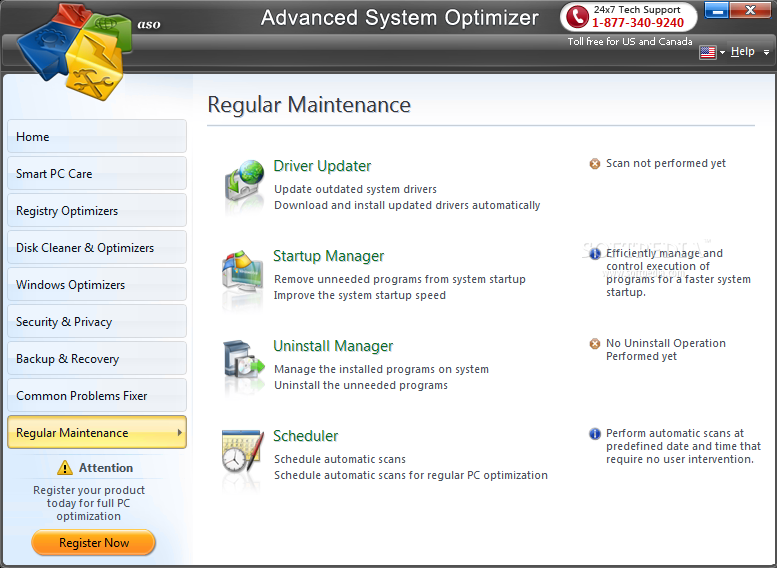Click 'No Uninstall Operation Performed yet' text

tap(666, 349)
